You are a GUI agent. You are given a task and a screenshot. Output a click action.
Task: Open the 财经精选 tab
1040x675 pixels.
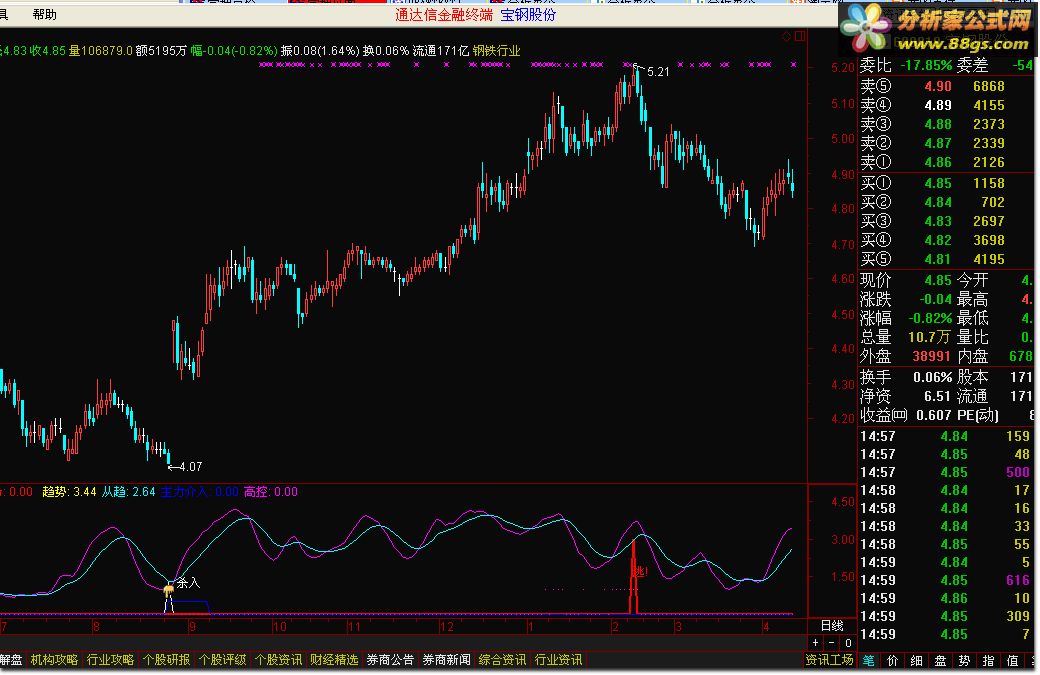coord(334,660)
